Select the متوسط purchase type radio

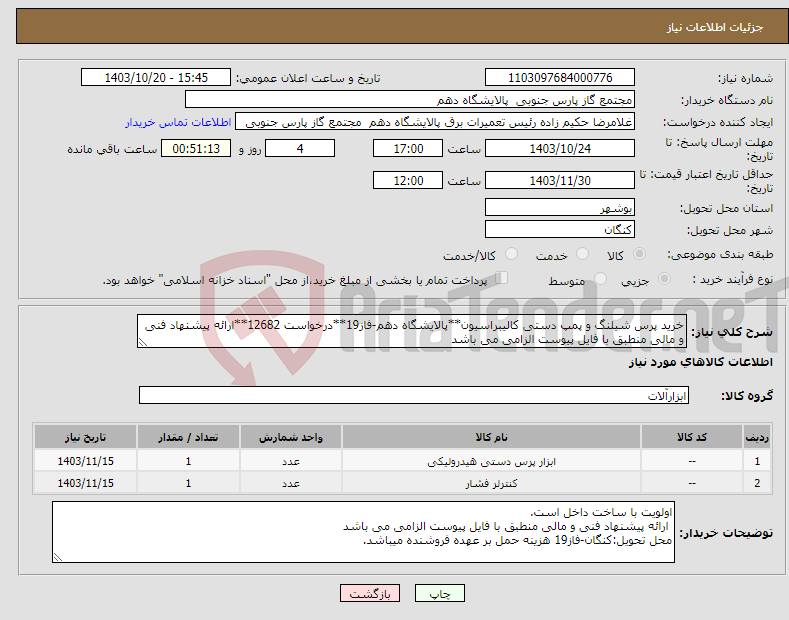[x=600, y=279]
